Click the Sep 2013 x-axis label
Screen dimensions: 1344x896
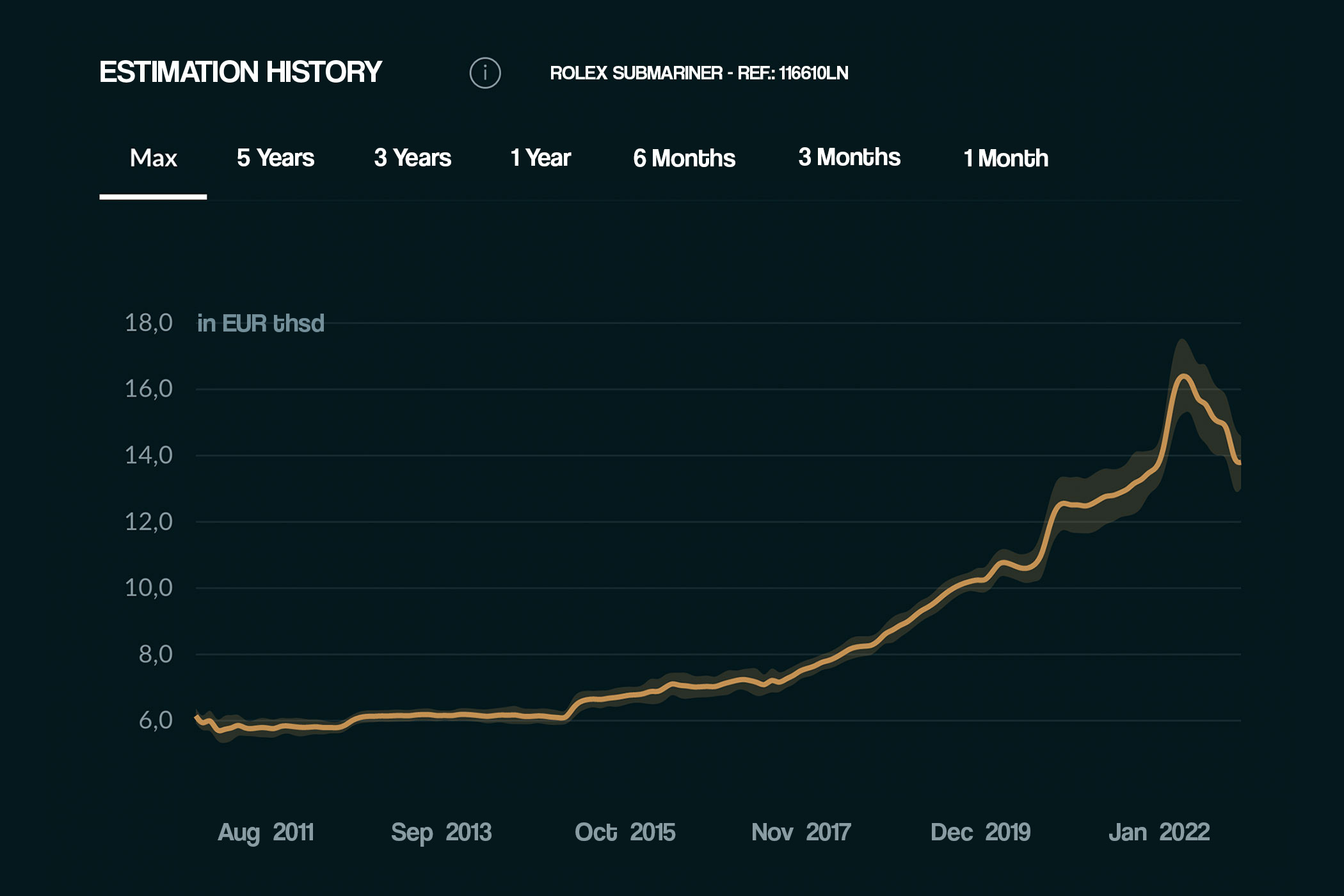tap(441, 833)
